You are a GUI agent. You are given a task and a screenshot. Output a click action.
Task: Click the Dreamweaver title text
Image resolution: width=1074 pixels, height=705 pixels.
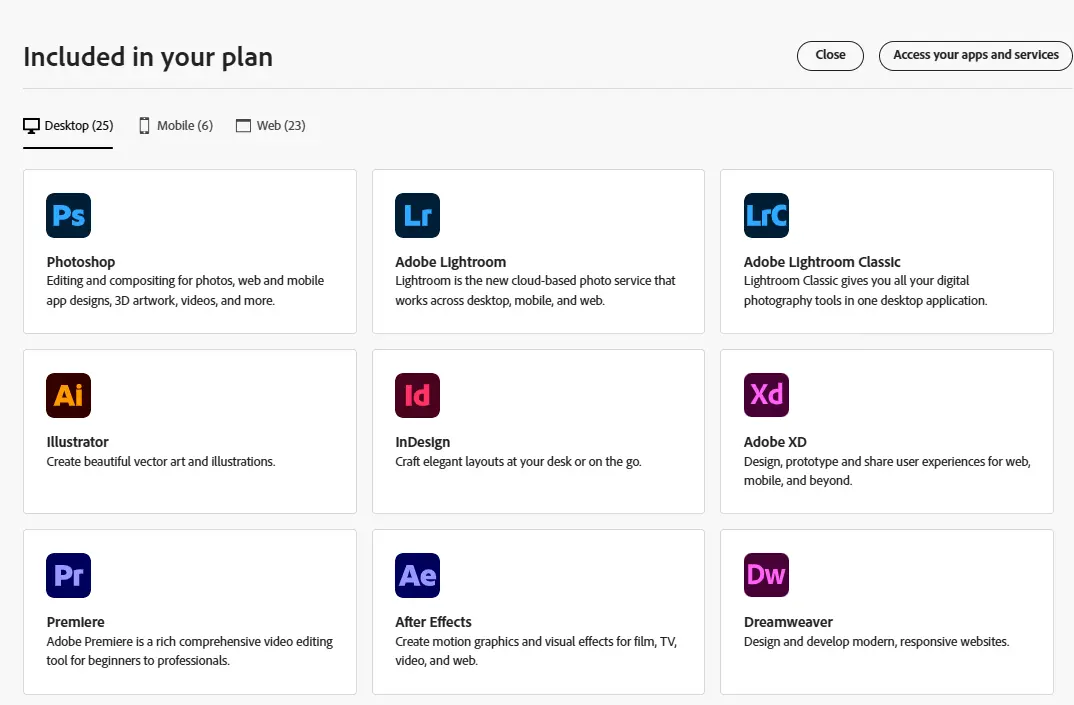(788, 622)
